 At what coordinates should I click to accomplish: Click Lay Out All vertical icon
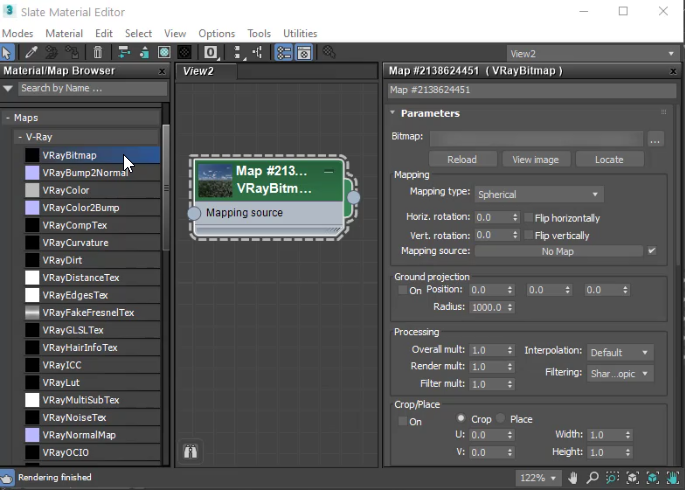[x=238, y=53]
